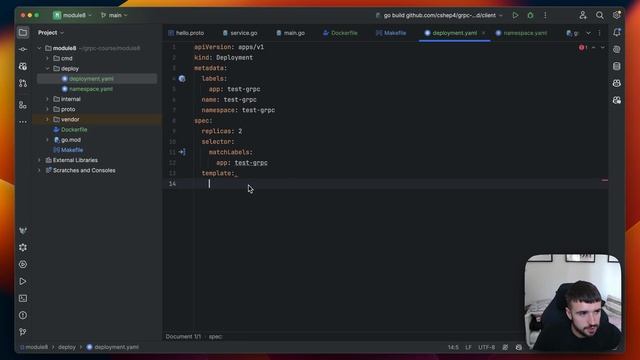The image size is (640, 360).
Task: Expand the go.mod entry
Action: pos(47,140)
